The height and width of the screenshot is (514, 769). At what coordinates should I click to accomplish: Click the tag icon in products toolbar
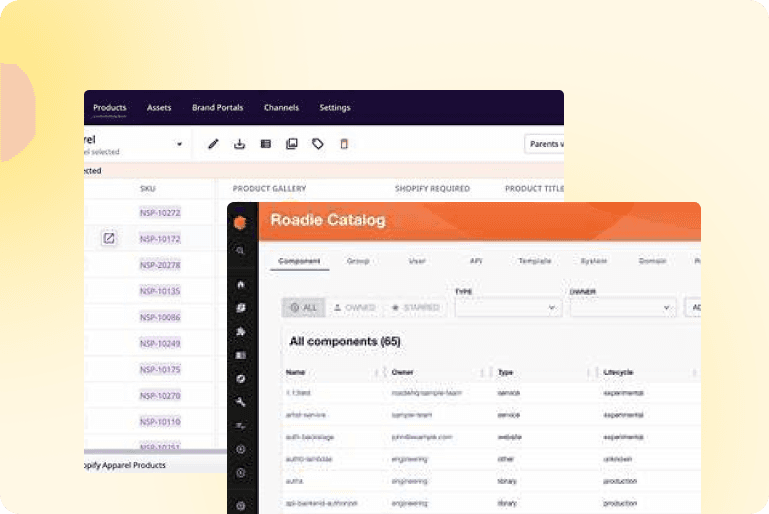(x=318, y=144)
